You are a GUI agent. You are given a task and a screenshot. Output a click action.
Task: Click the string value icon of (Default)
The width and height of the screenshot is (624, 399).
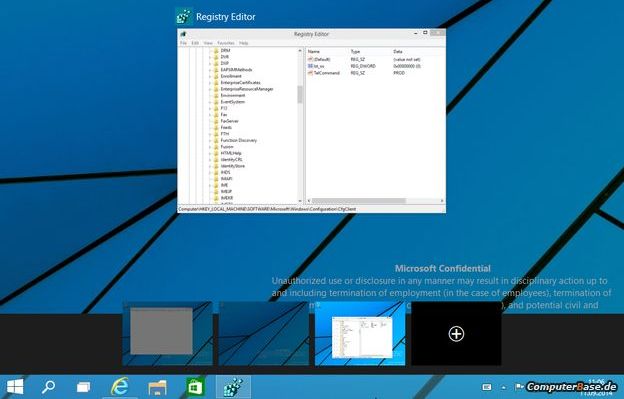pos(310,59)
